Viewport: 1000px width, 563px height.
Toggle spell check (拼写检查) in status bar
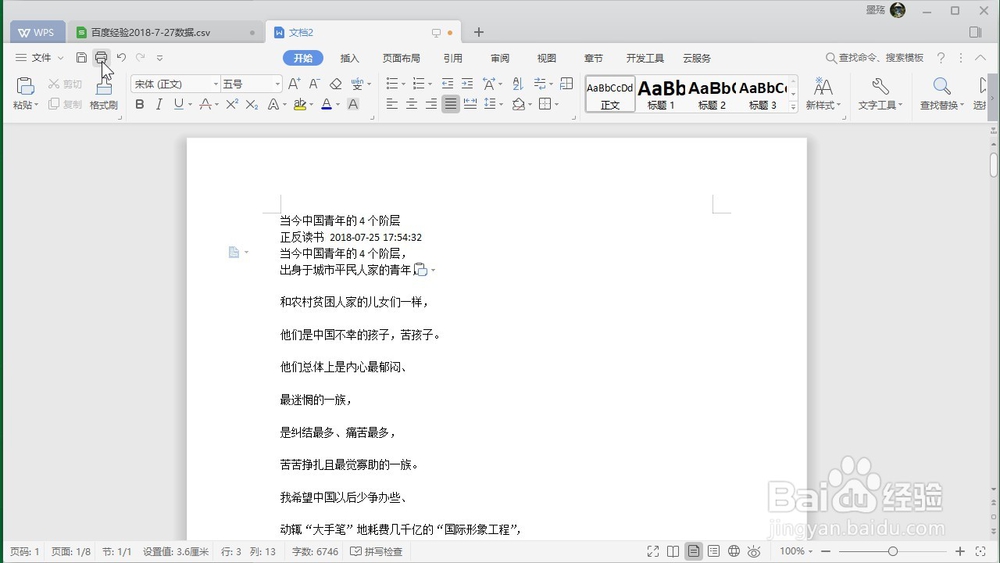click(376, 552)
